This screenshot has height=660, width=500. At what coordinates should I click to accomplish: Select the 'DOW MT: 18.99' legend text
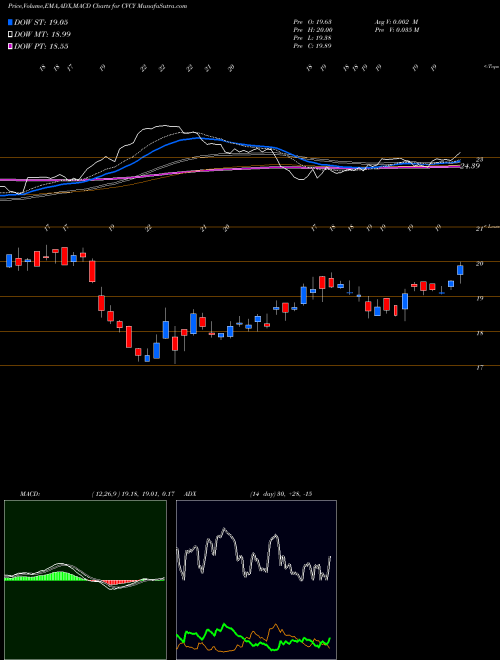(43, 35)
